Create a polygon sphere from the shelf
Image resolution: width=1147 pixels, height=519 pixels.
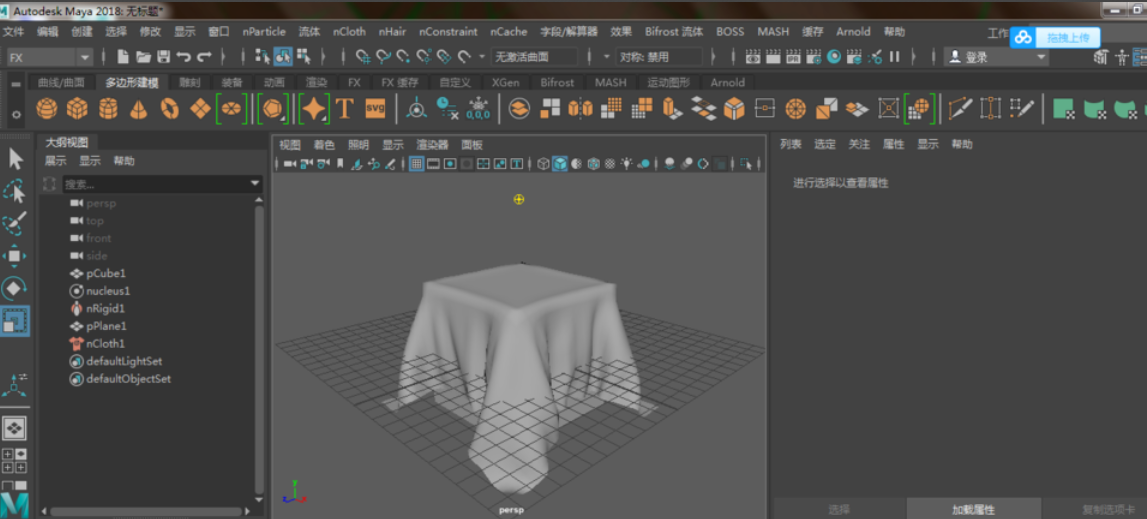click(47, 109)
